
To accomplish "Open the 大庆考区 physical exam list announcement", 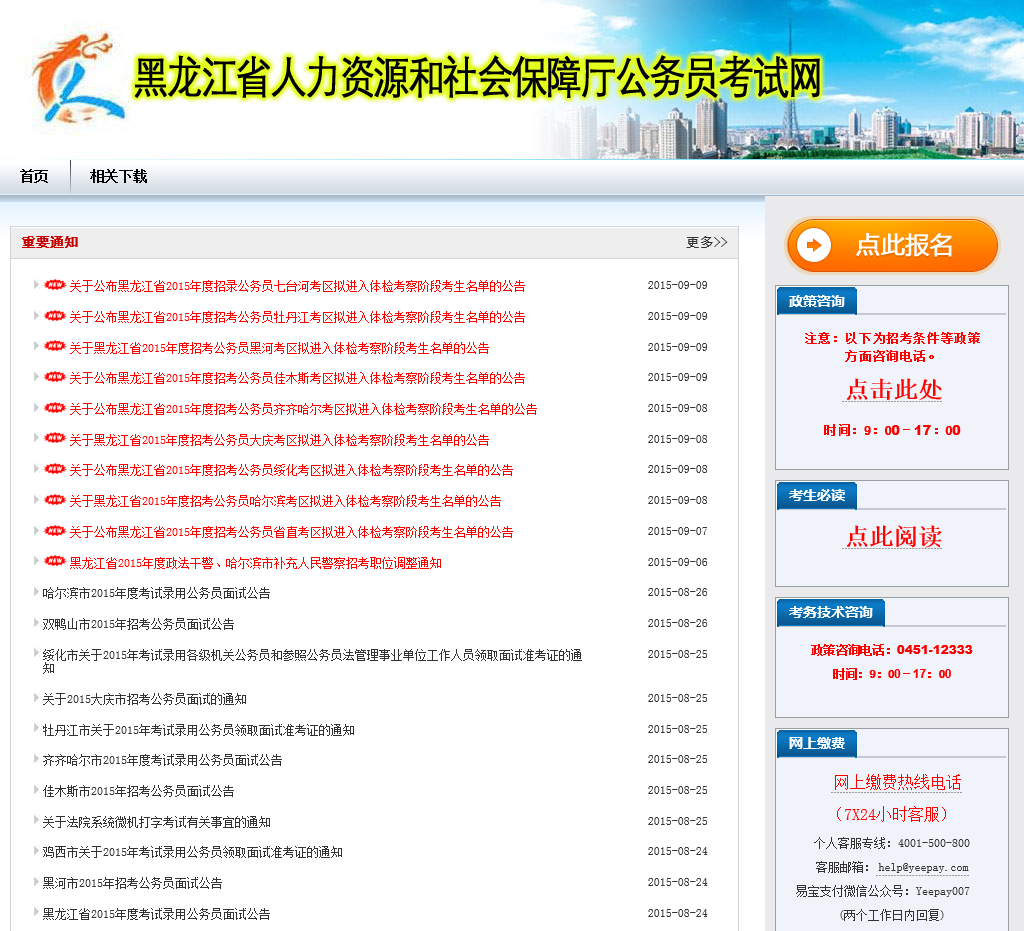I will tap(280, 440).
